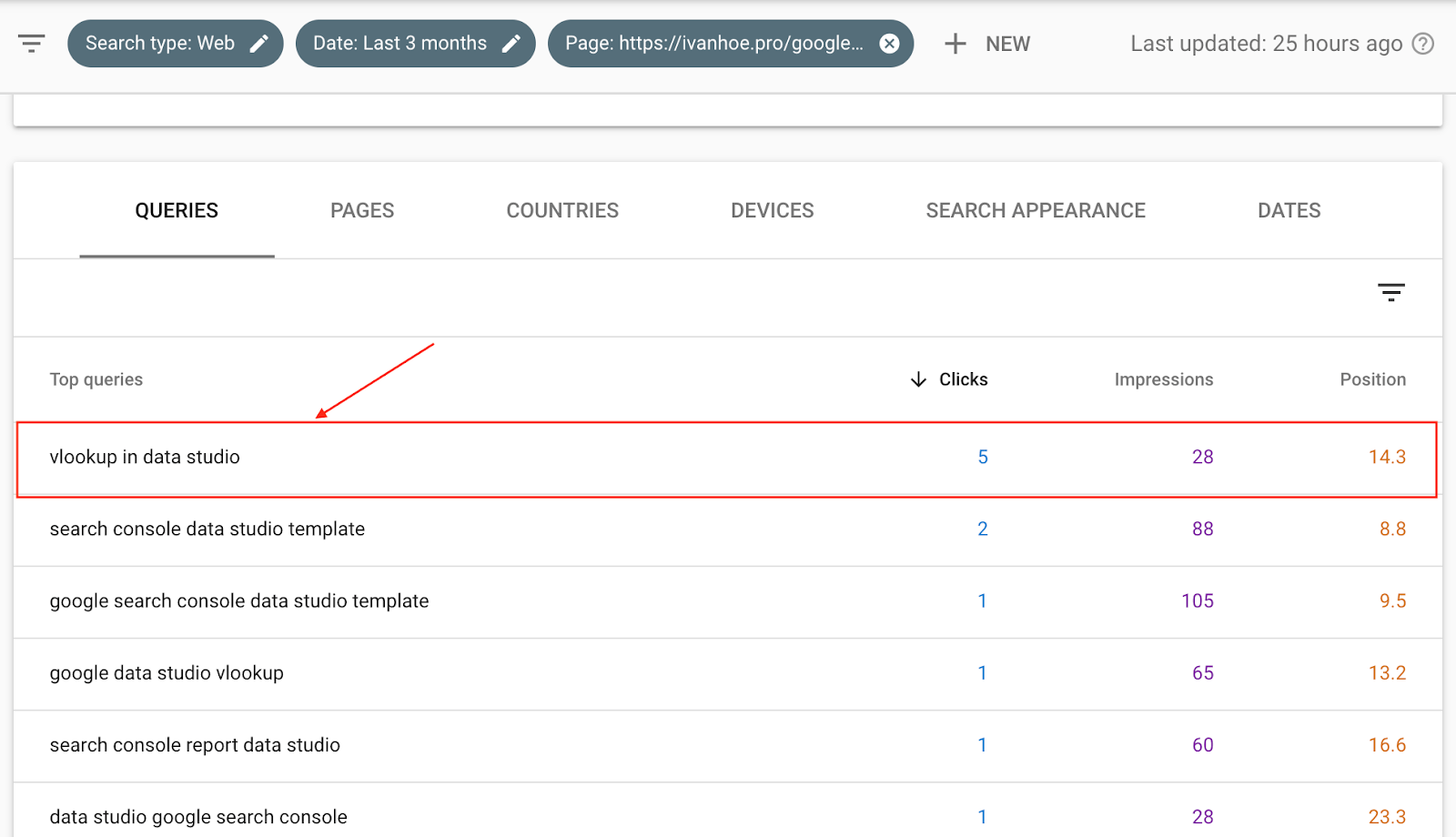Go to the Dates tab
This screenshot has width=1456, height=837.
[1289, 211]
